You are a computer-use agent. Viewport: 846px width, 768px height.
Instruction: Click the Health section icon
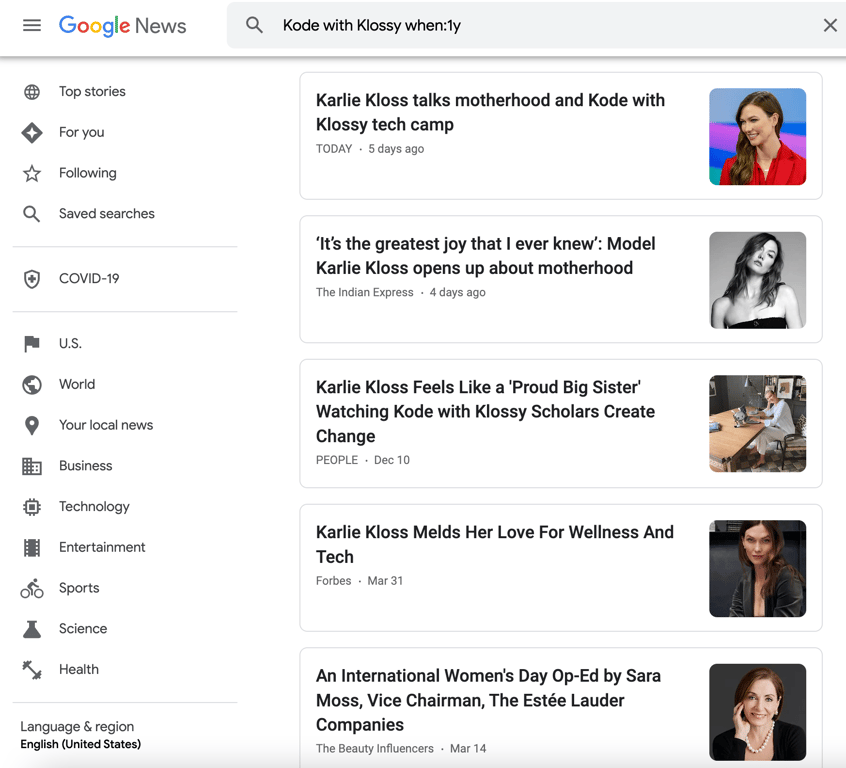pos(32,669)
